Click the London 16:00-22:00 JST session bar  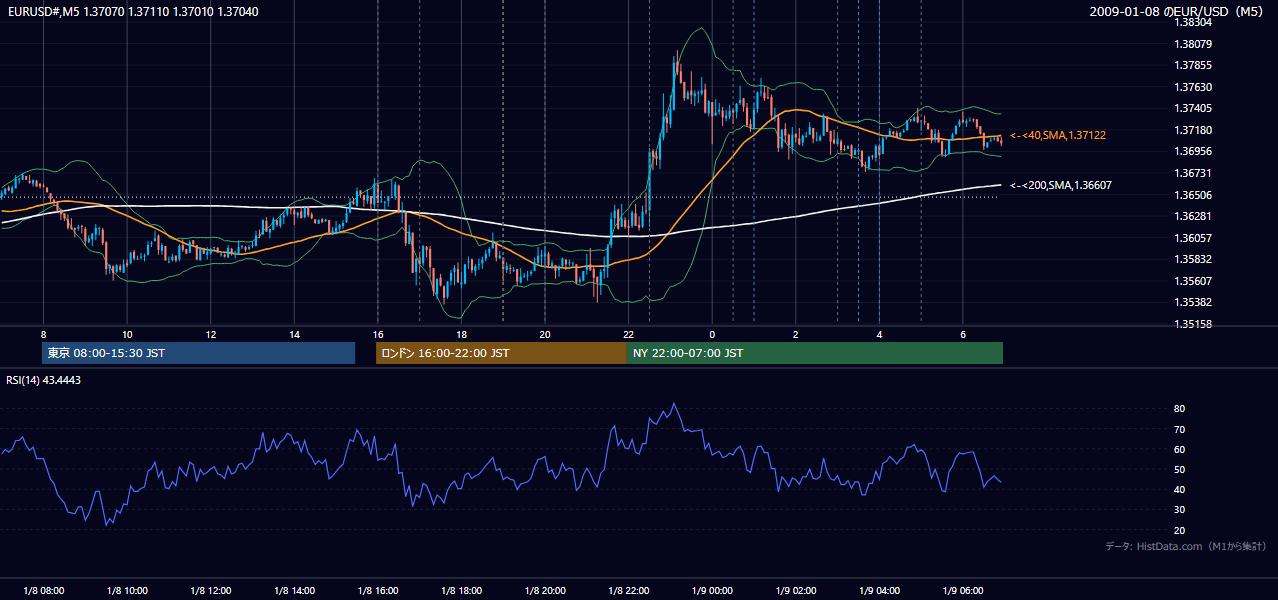tap(501, 353)
